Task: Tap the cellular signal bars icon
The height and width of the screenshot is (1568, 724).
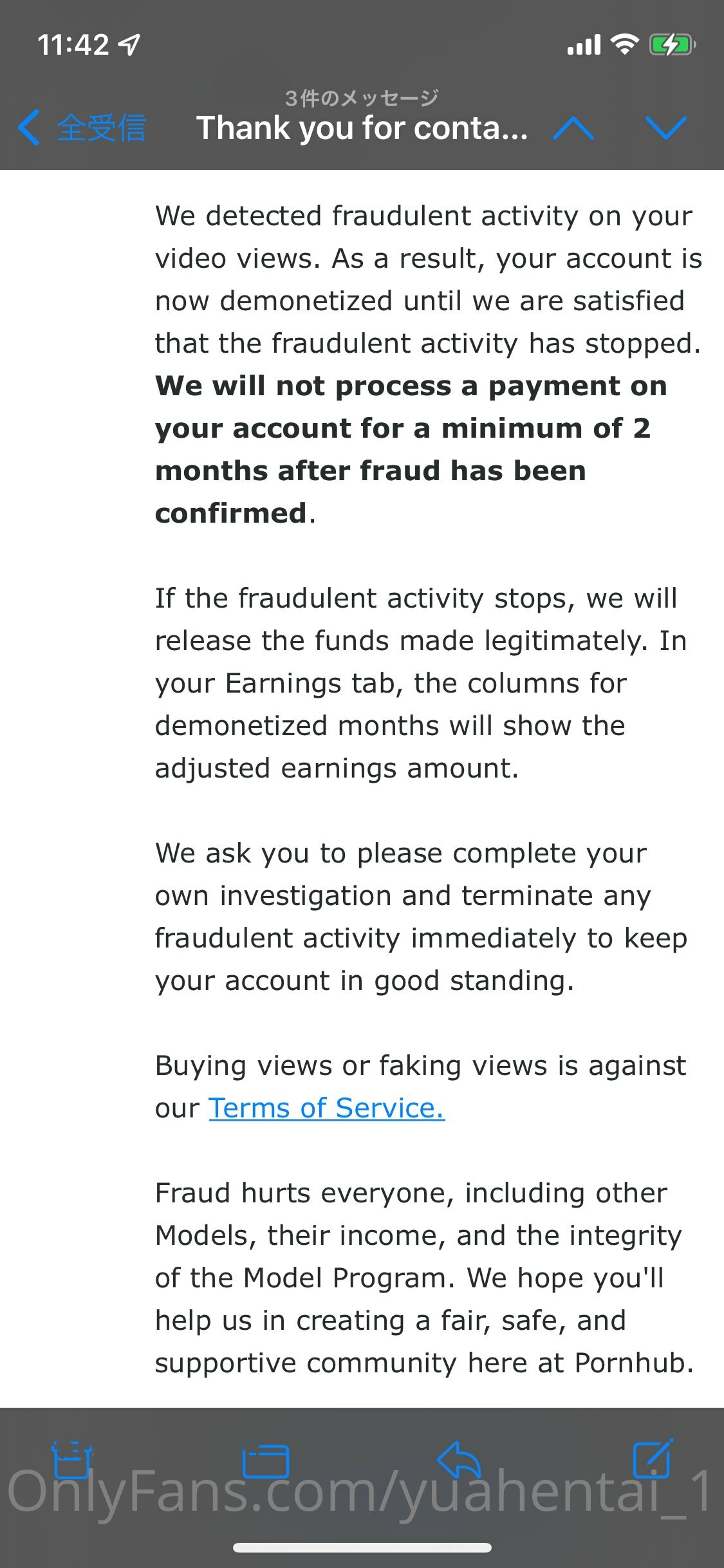Action: 583,45
